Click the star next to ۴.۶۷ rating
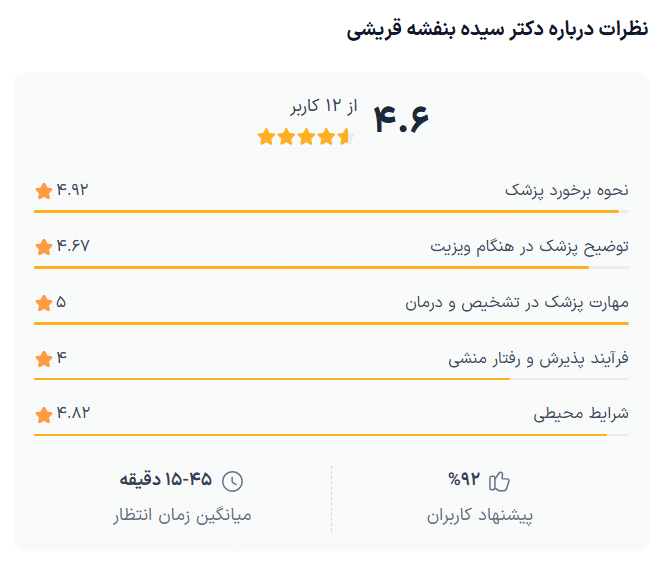 (43, 246)
